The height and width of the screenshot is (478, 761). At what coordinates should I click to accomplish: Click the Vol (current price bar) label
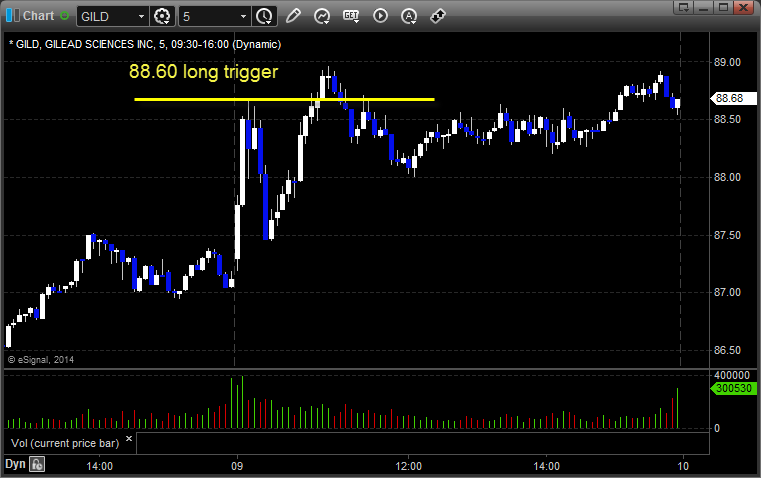point(65,443)
